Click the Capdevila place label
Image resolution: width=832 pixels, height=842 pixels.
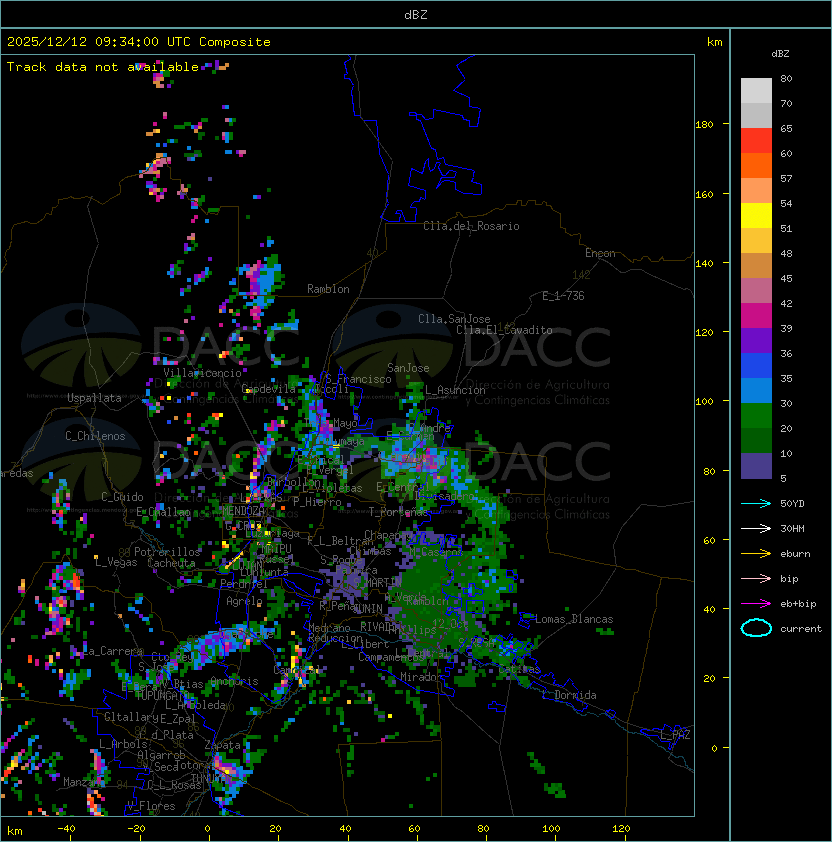tap(268, 389)
